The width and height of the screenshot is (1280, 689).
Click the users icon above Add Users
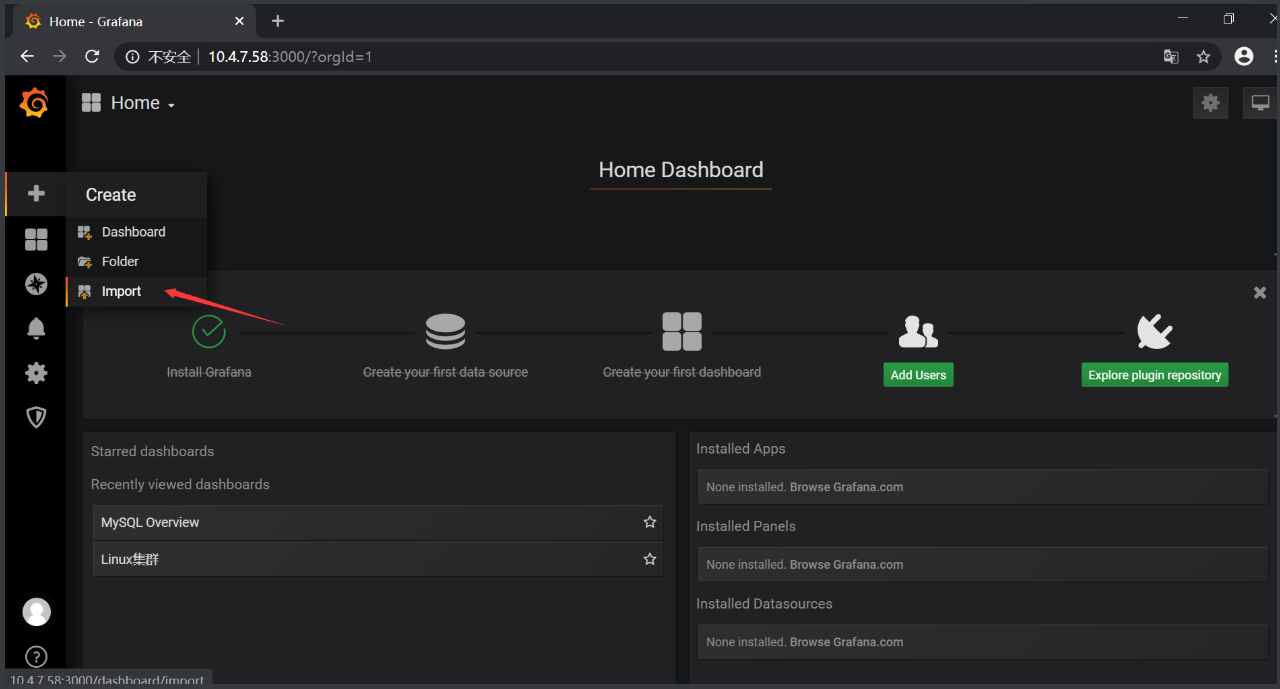click(x=918, y=331)
